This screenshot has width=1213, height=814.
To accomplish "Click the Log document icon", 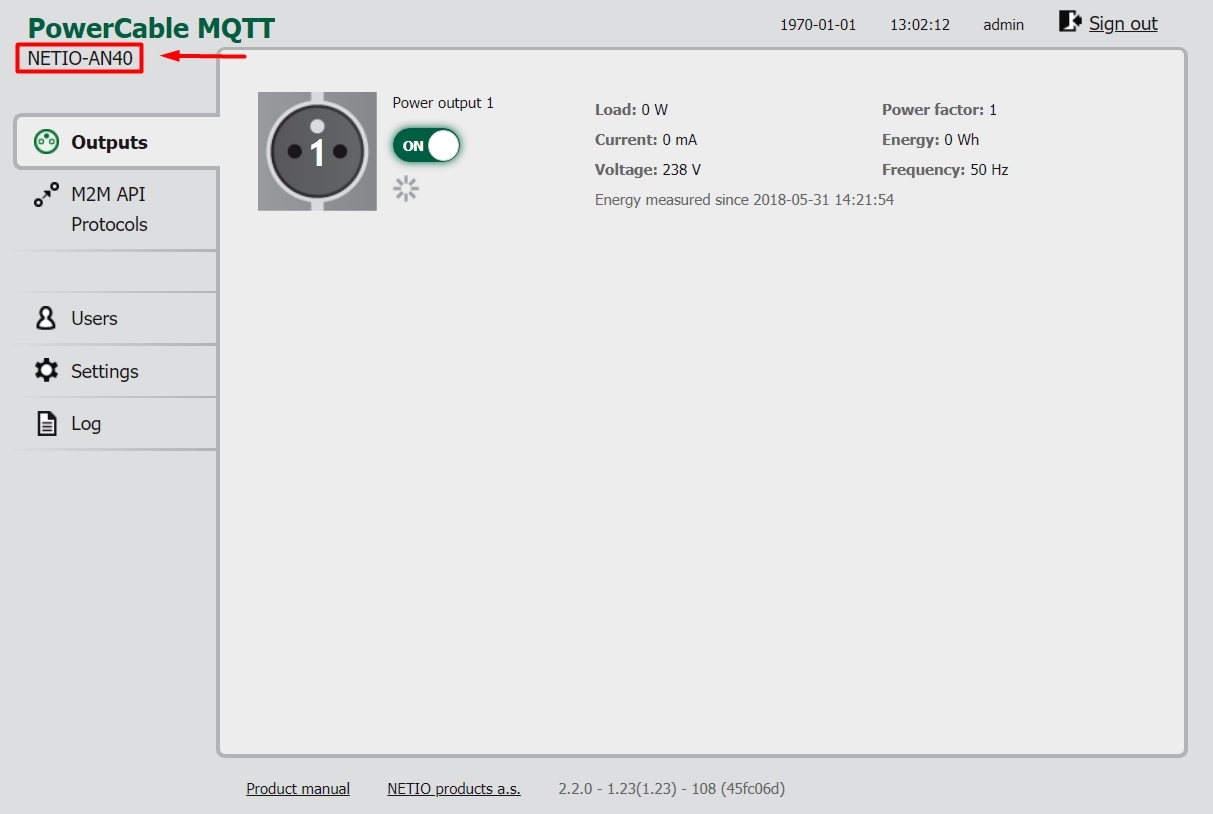I will click(x=46, y=424).
